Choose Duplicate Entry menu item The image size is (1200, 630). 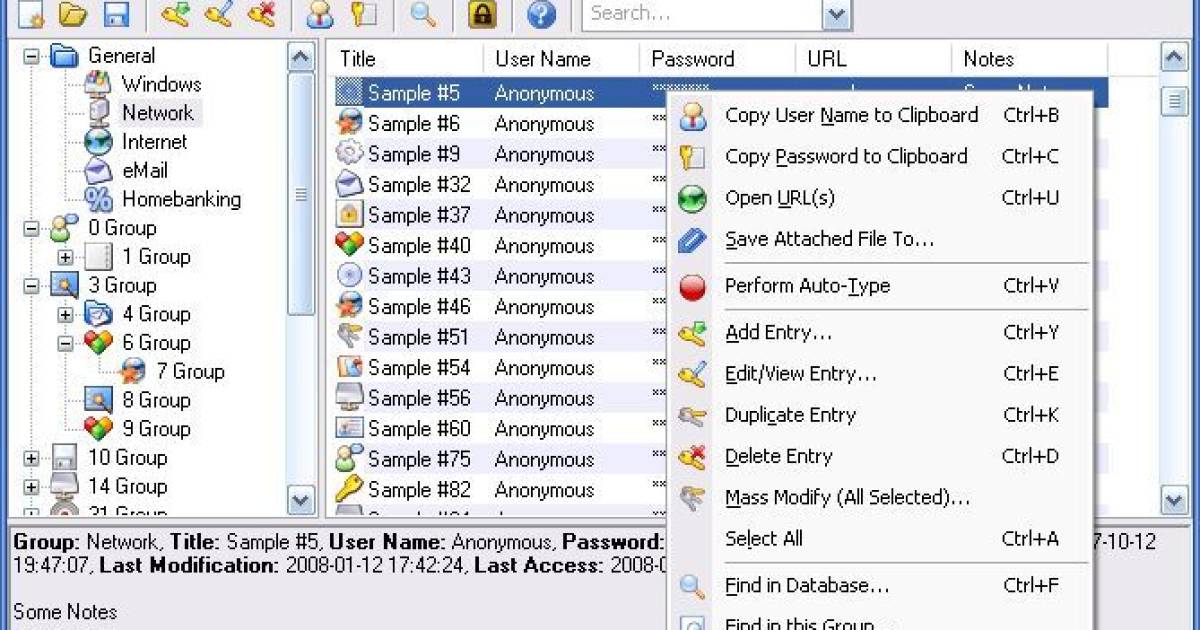point(880,415)
